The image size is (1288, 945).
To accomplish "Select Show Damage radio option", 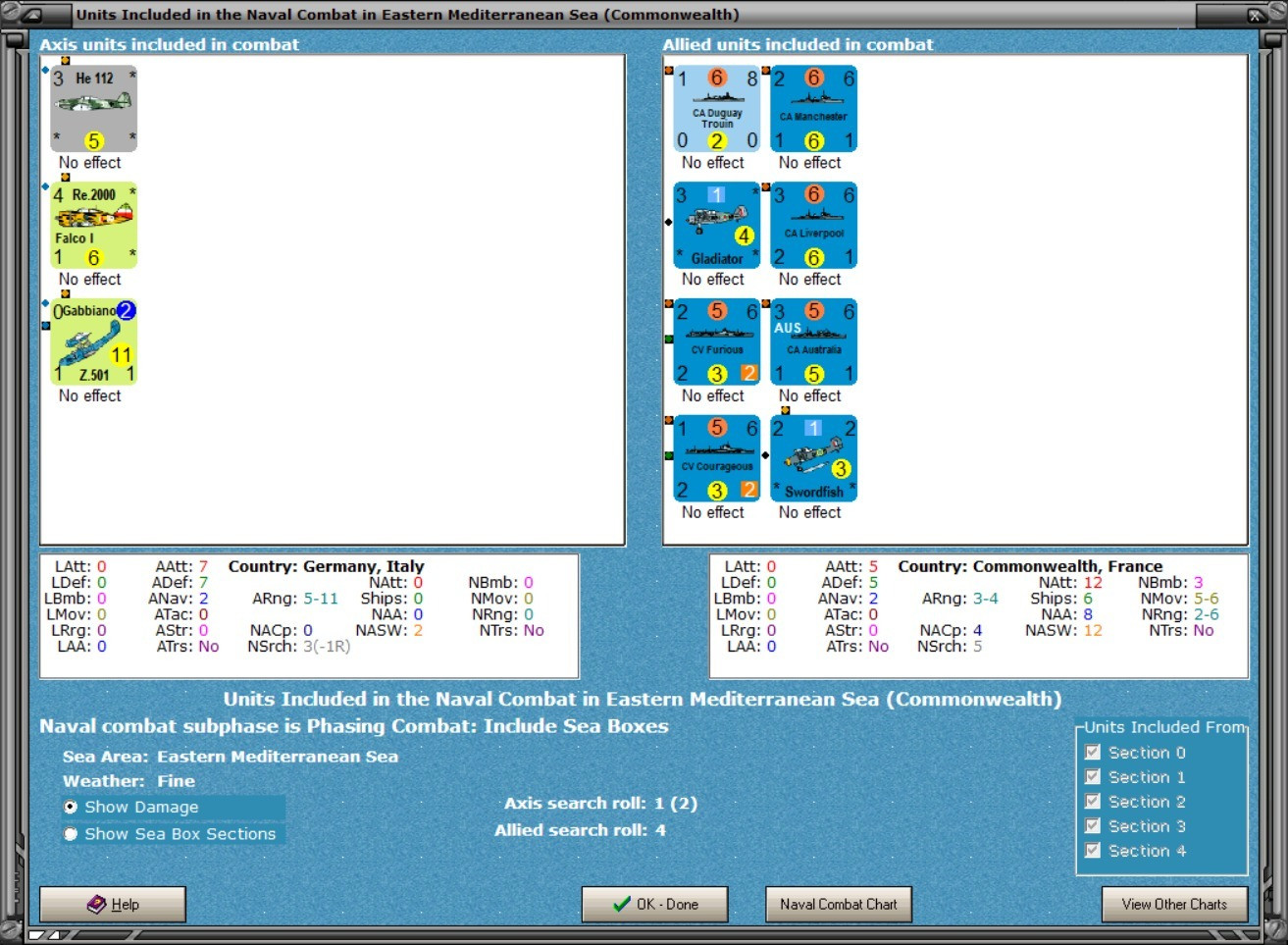I will 71,807.
